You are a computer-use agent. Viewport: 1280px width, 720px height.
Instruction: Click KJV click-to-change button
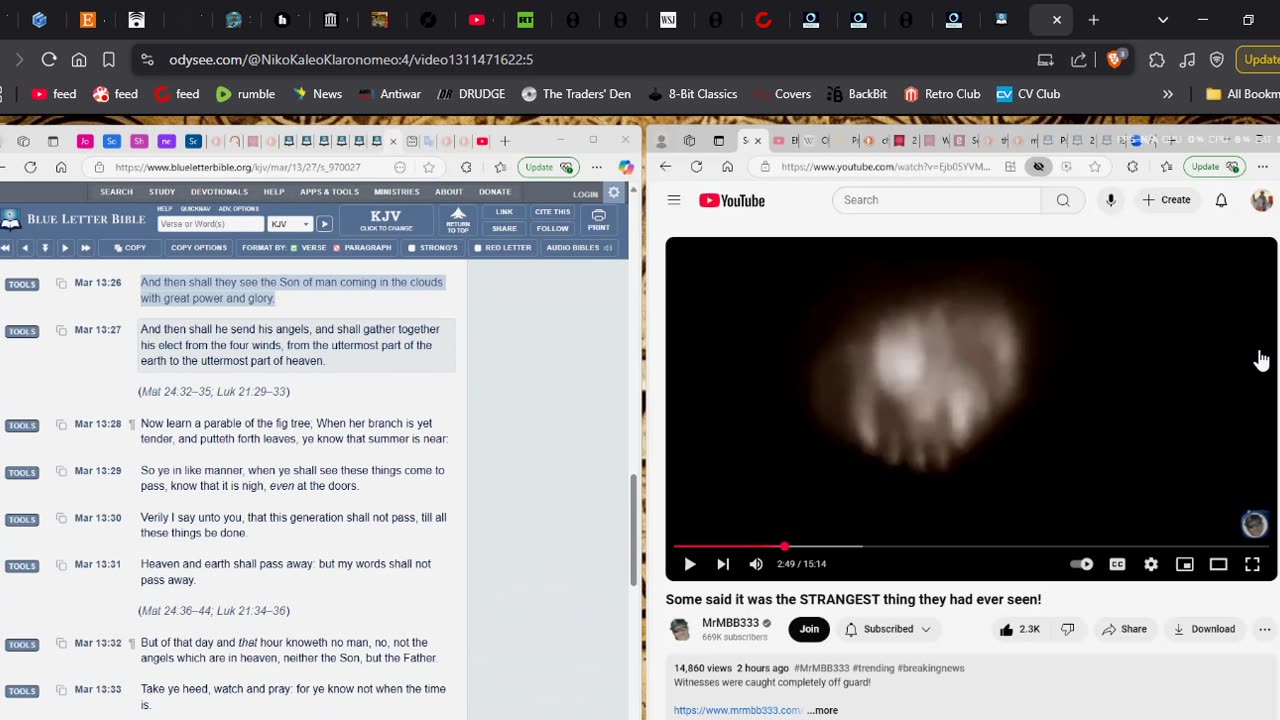coord(385,220)
